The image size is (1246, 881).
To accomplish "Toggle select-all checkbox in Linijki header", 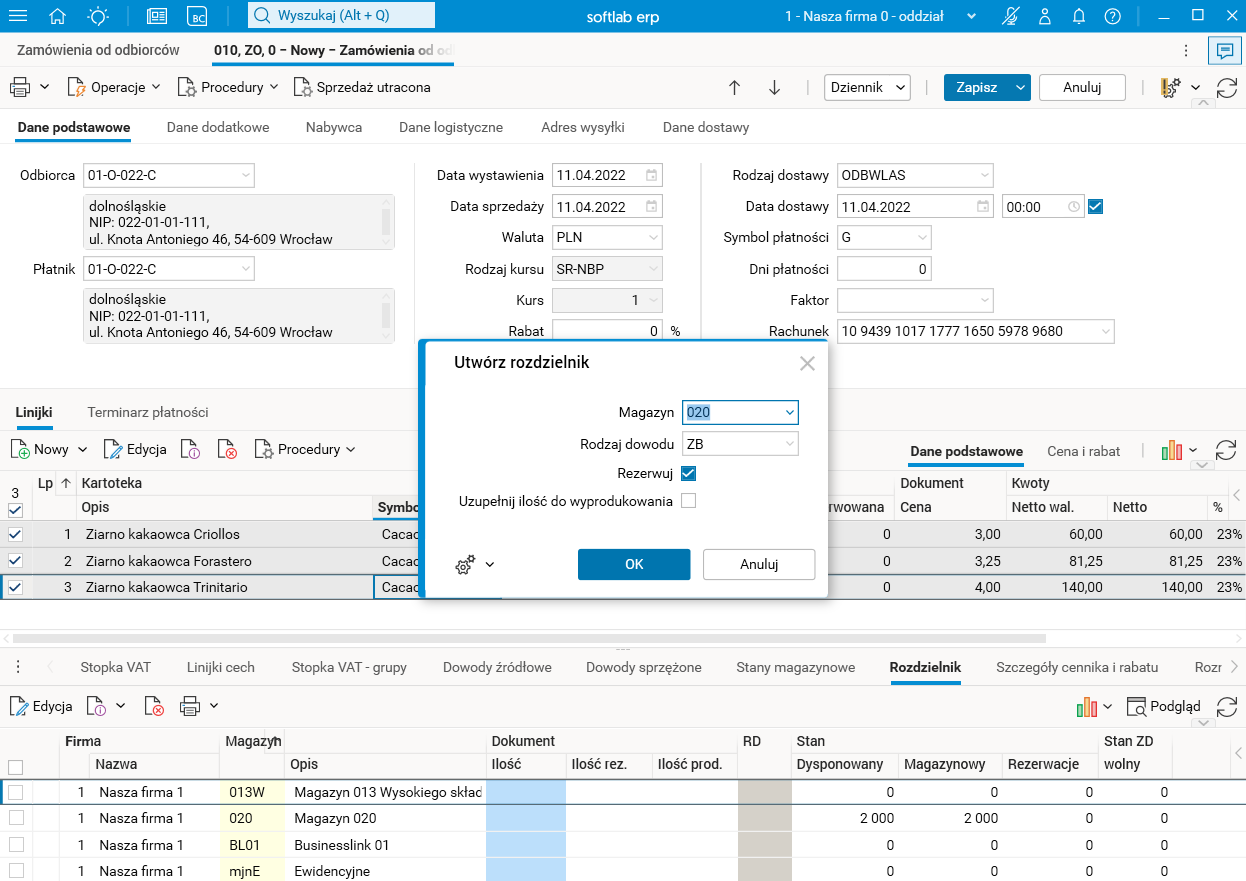I will pyautogui.click(x=15, y=510).
